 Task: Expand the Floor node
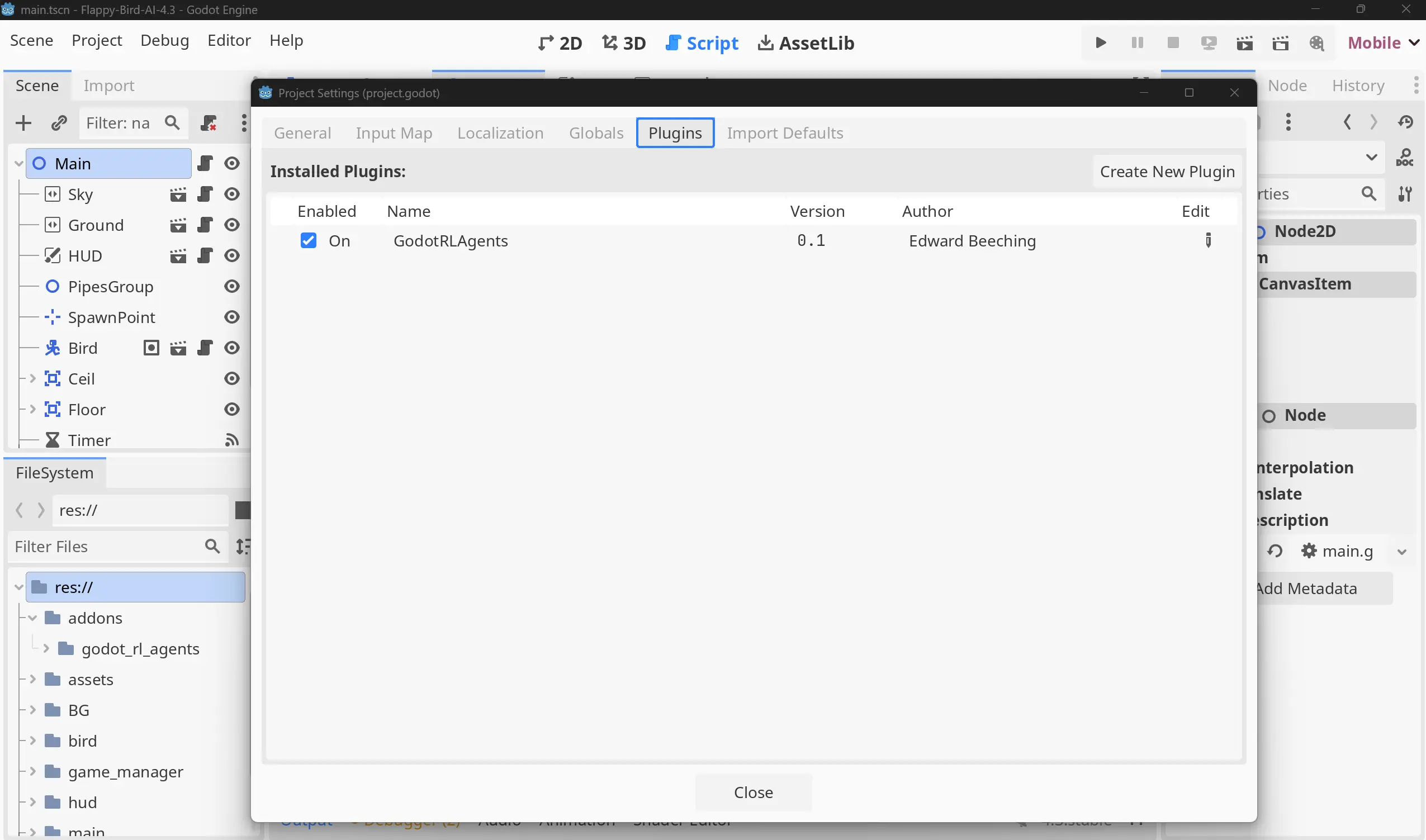[x=33, y=410]
